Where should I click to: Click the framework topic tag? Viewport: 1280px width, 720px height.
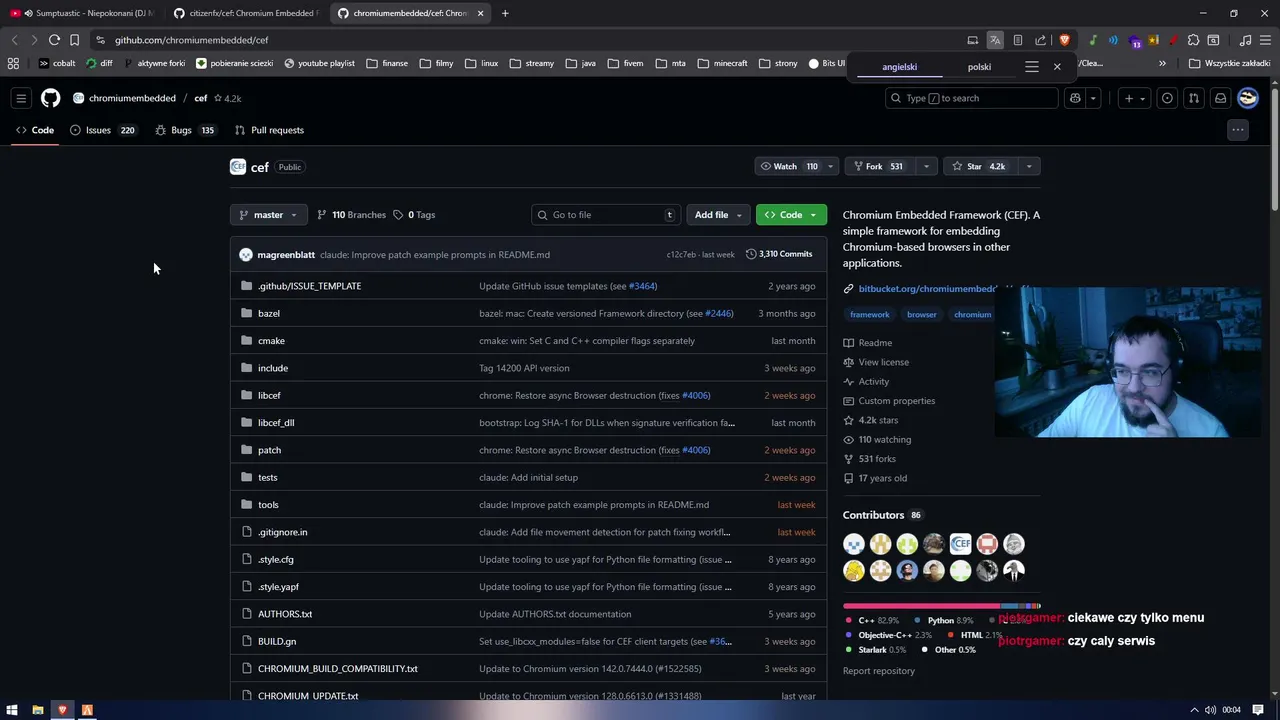tap(869, 315)
